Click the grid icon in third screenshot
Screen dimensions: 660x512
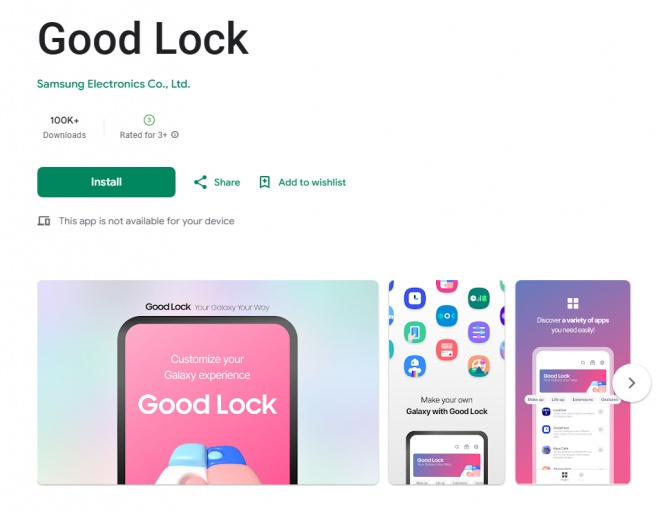coord(573,303)
